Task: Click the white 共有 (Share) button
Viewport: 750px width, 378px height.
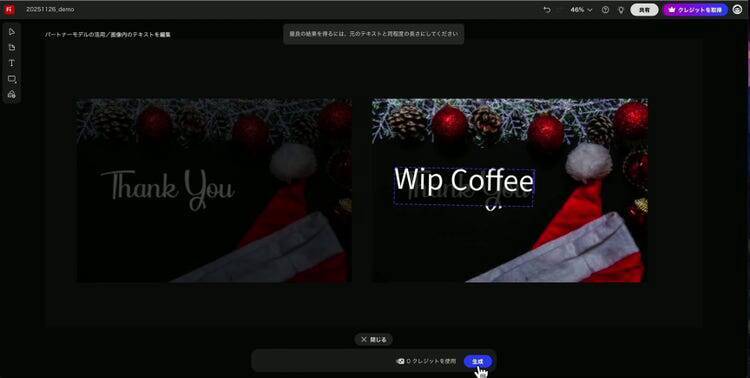Action: pyautogui.click(x=644, y=10)
